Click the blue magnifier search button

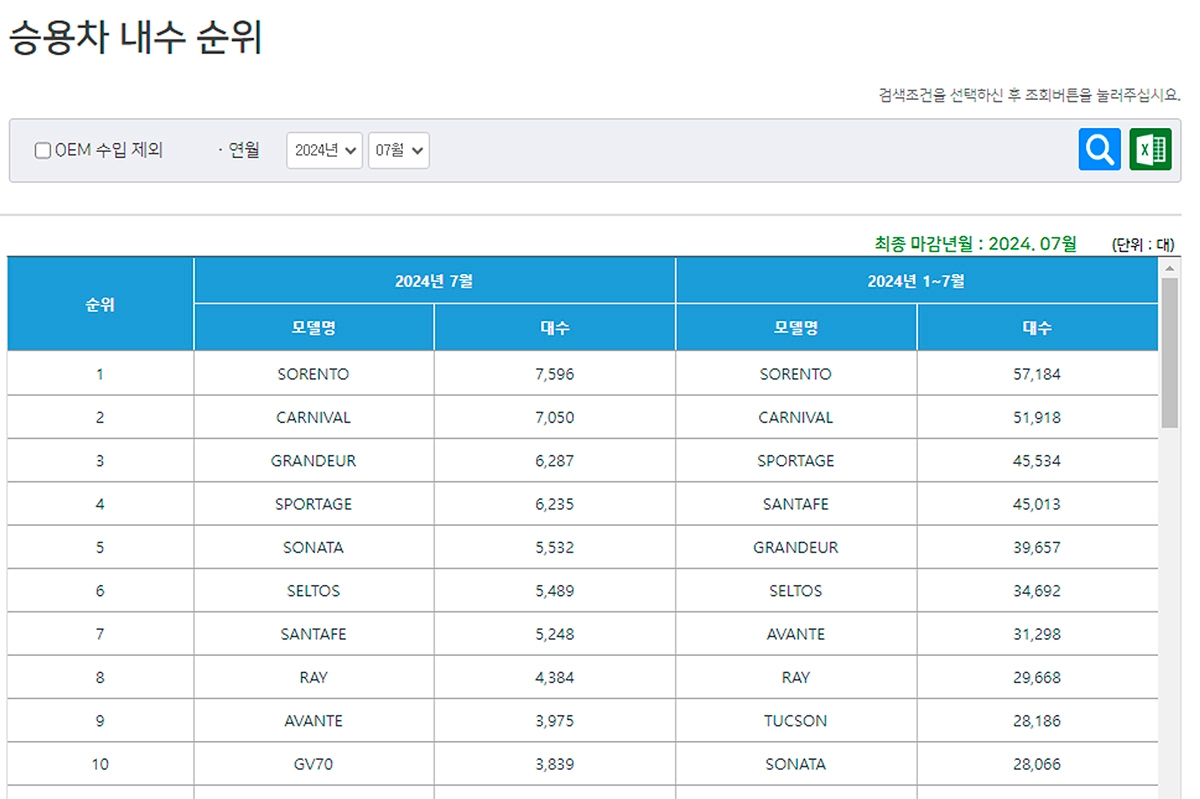pos(1099,150)
